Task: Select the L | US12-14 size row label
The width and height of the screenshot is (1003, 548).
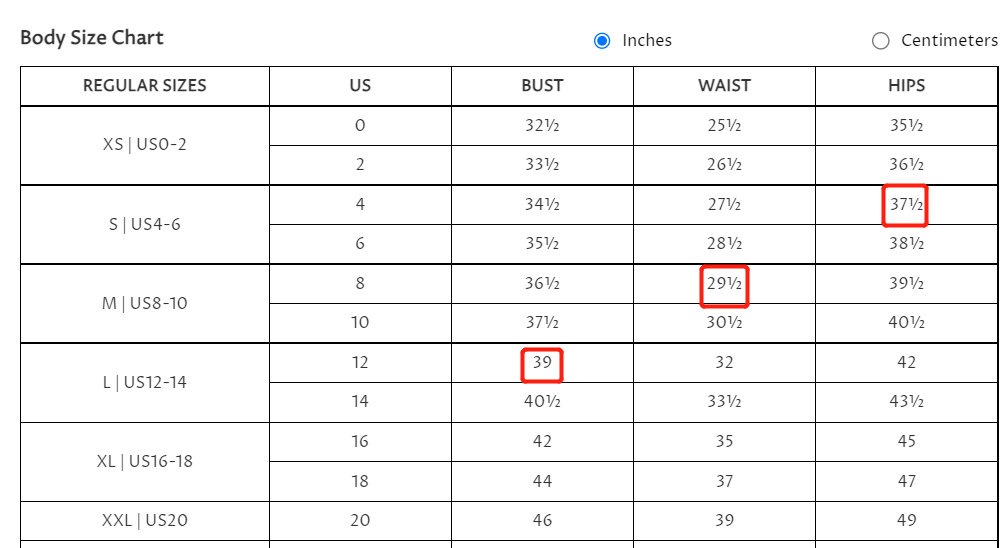Action: (x=145, y=382)
